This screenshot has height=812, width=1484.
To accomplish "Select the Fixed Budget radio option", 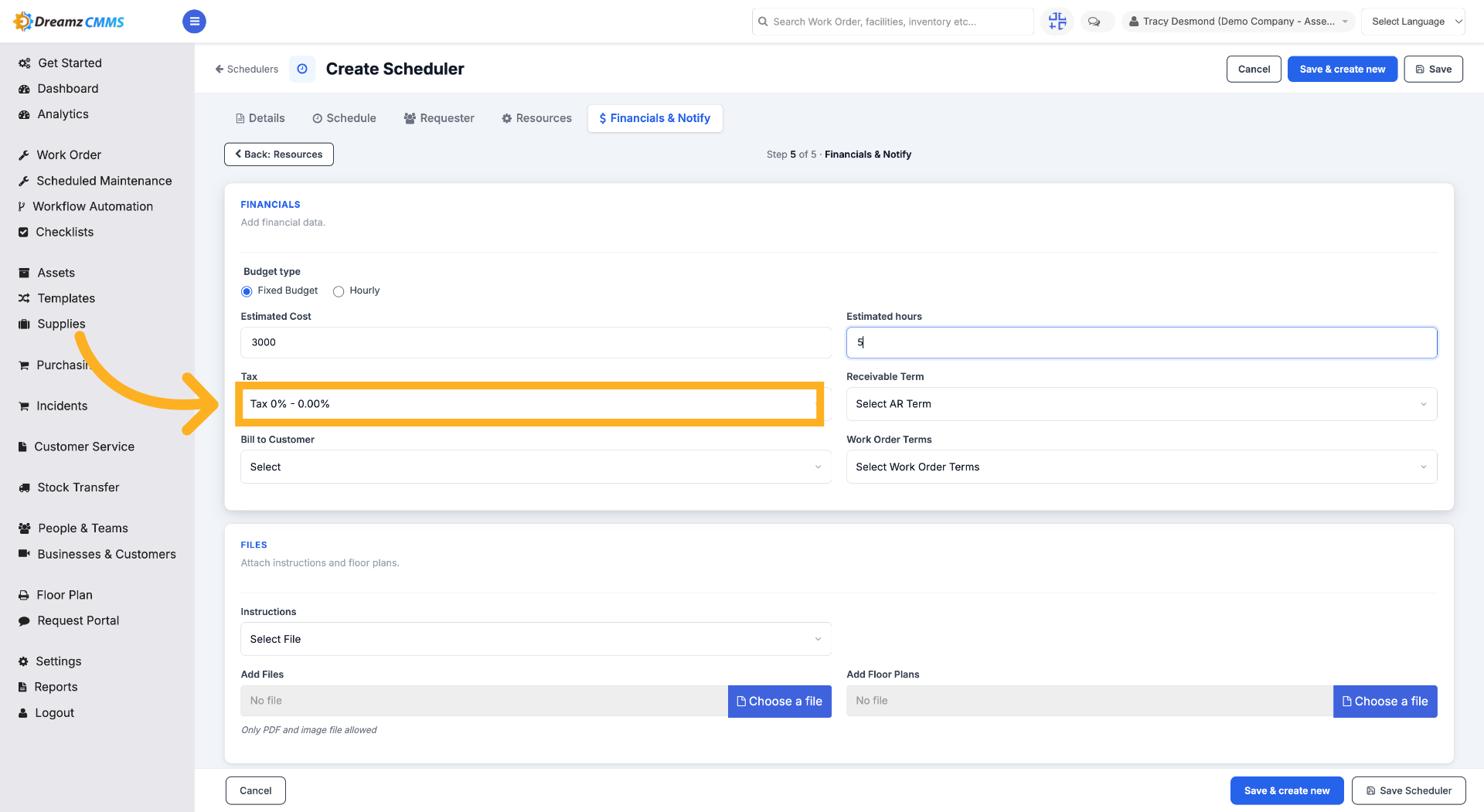I will coord(247,291).
